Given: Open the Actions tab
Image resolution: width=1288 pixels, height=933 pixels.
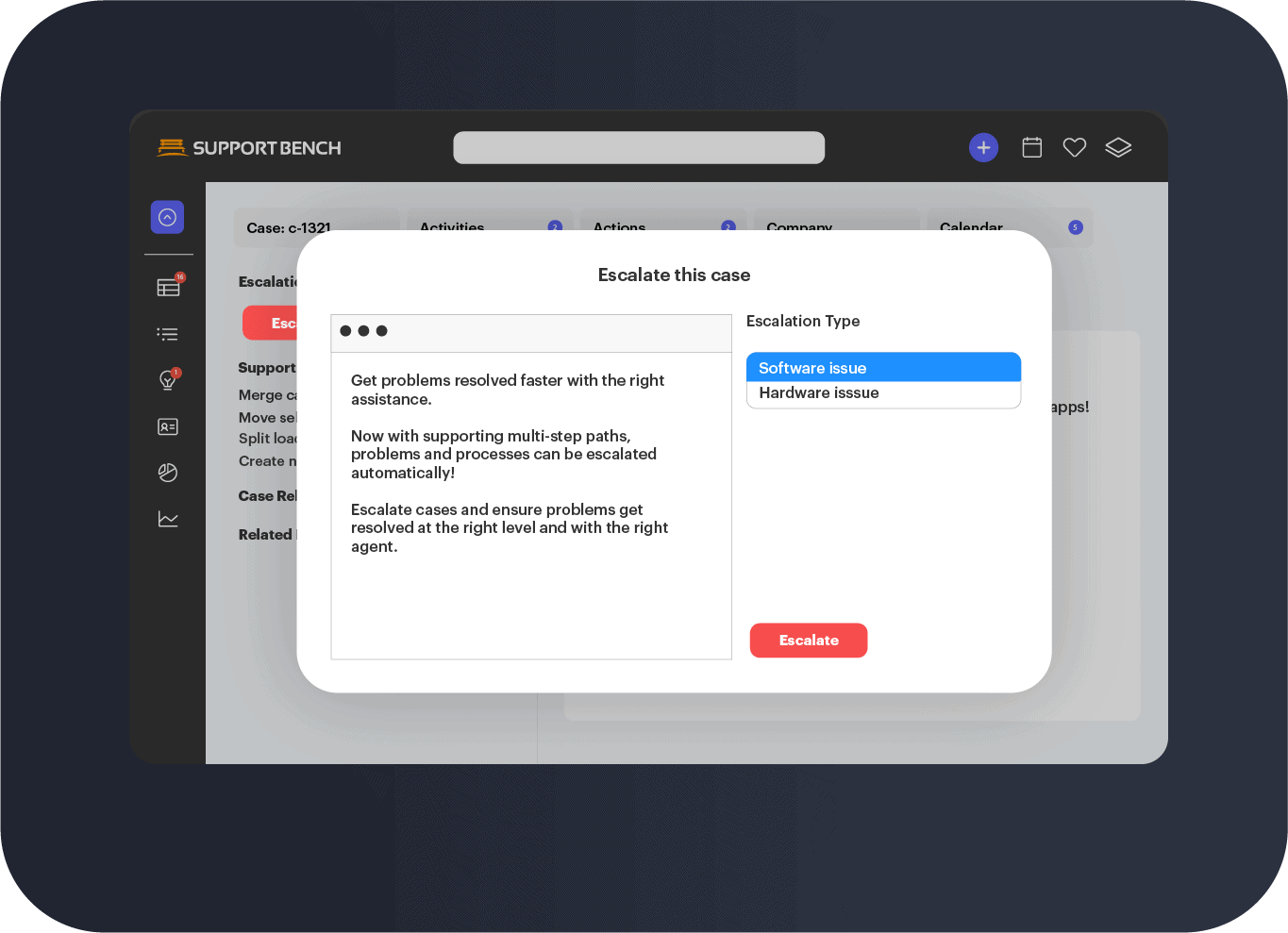Looking at the screenshot, I should pos(619,227).
